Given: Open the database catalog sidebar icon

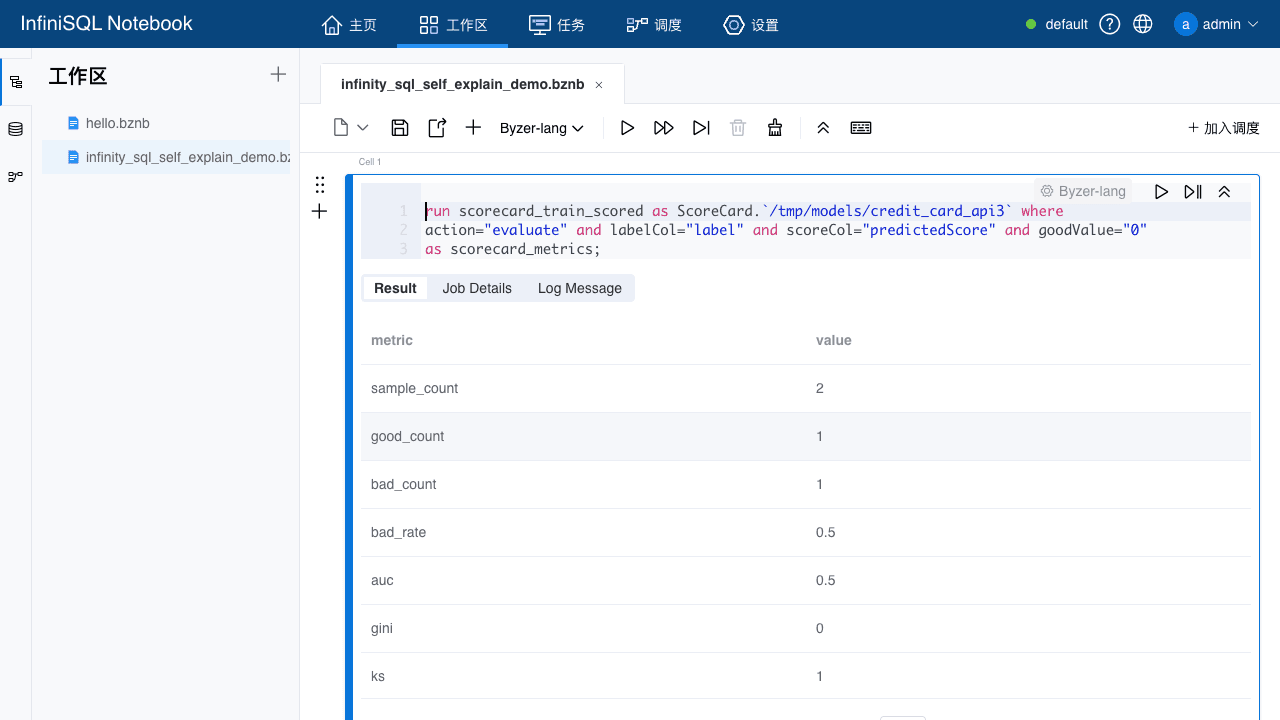Looking at the screenshot, I should [x=15, y=129].
